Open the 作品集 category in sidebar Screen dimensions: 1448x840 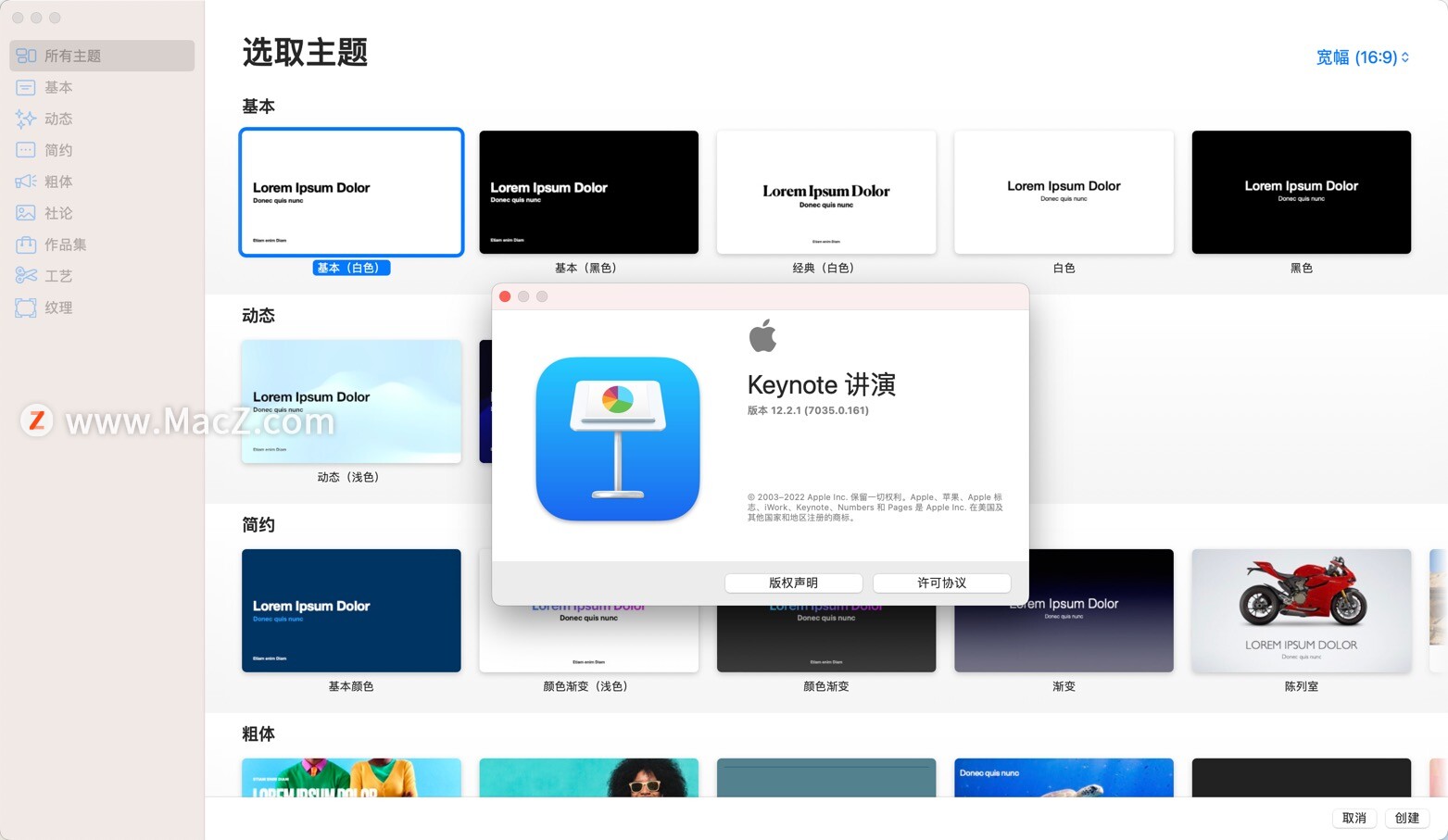coord(25,244)
